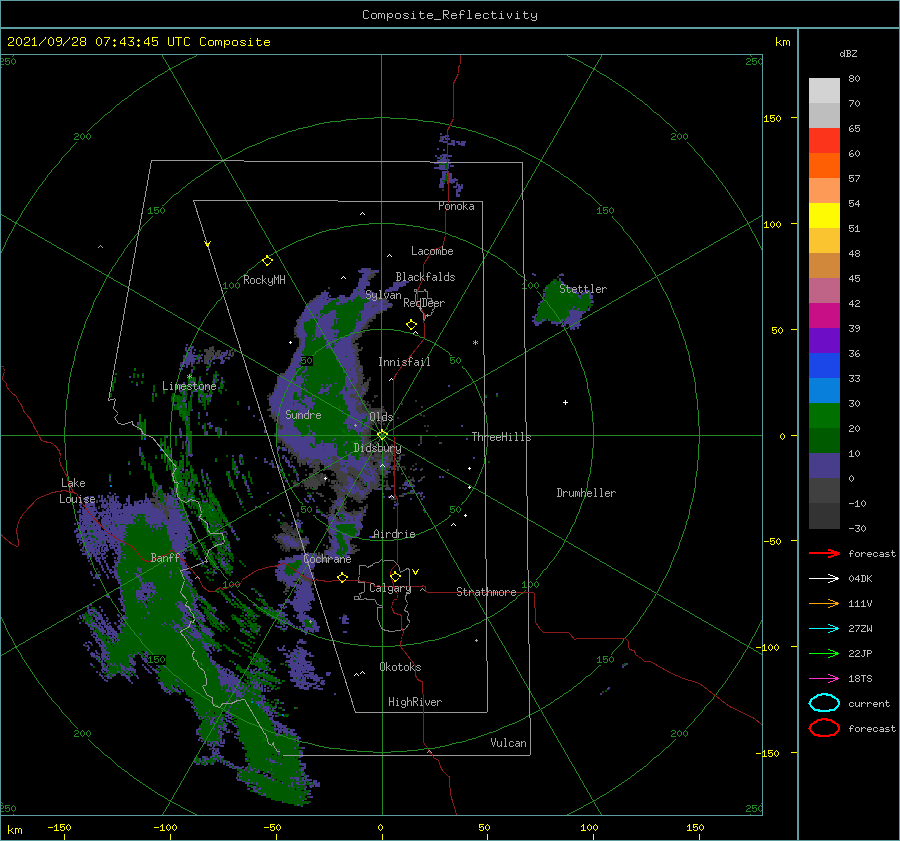Select the 80 dBZ color swatch
900x841 pixels.
click(824, 91)
